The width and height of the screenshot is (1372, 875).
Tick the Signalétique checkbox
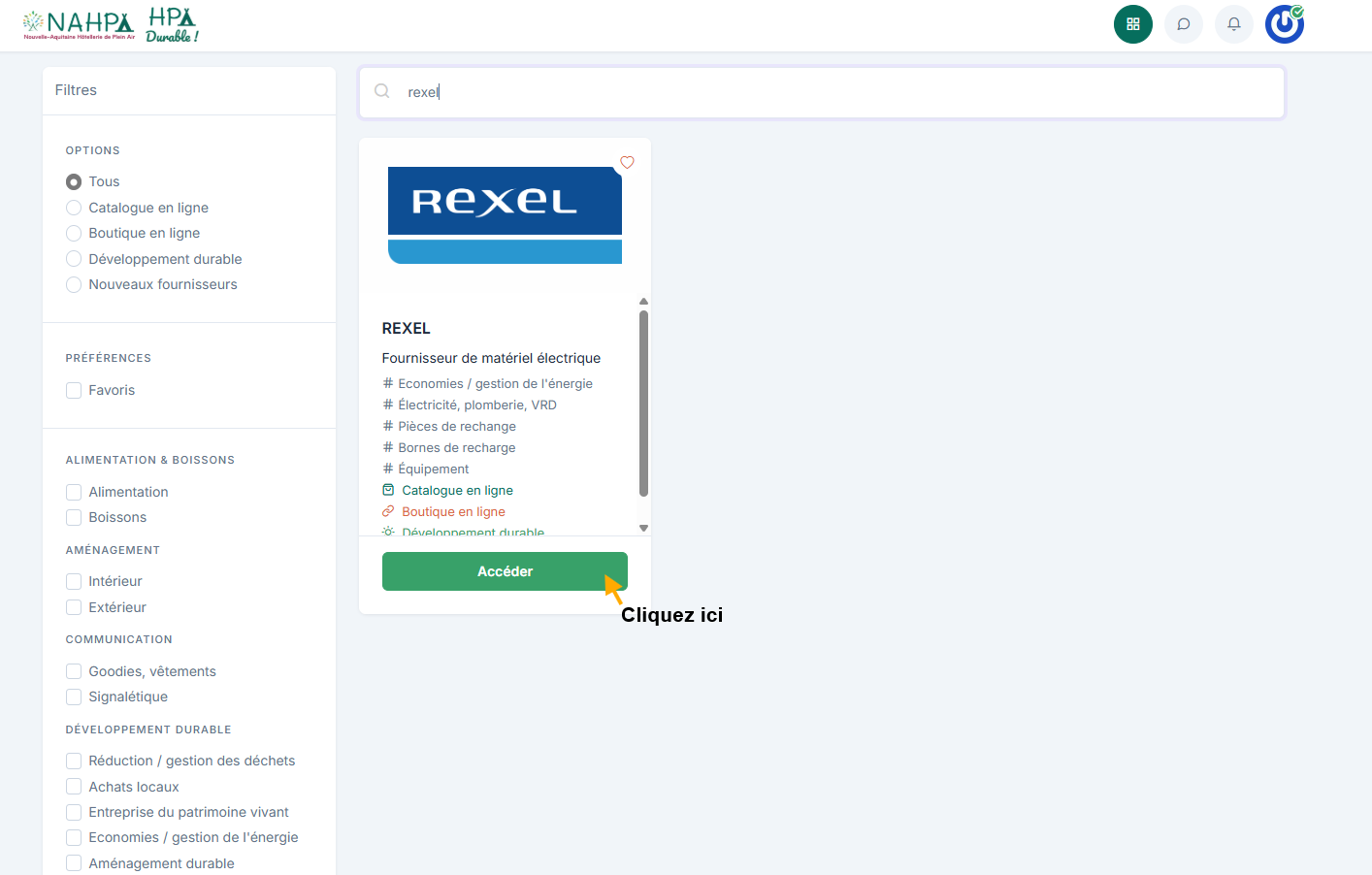[x=74, y=697]
